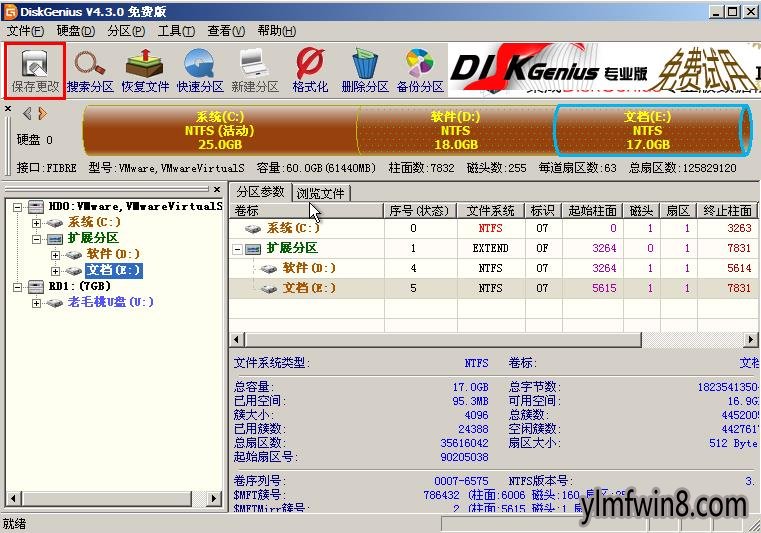Open the 查看(V) menu
Screen dimensions: 761x533
[x=226, y=31]
